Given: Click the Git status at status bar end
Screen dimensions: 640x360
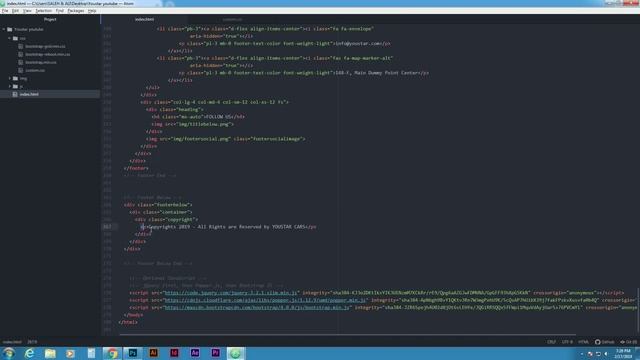Looking at the screenshot, I should tap(629, 342).
